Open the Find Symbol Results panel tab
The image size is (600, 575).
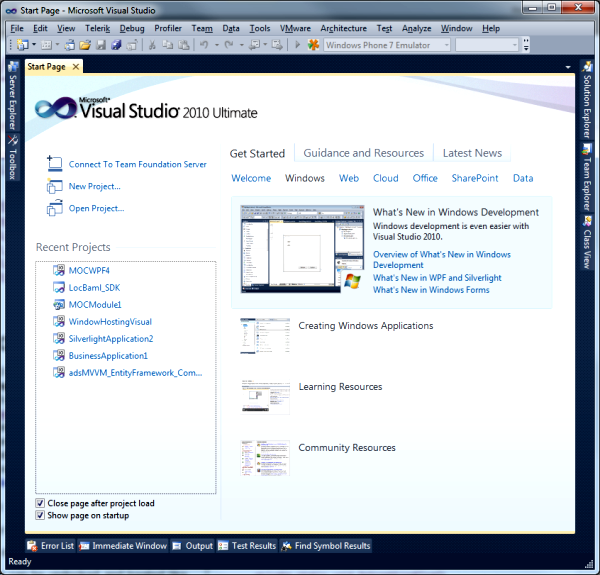pos(326,546)
